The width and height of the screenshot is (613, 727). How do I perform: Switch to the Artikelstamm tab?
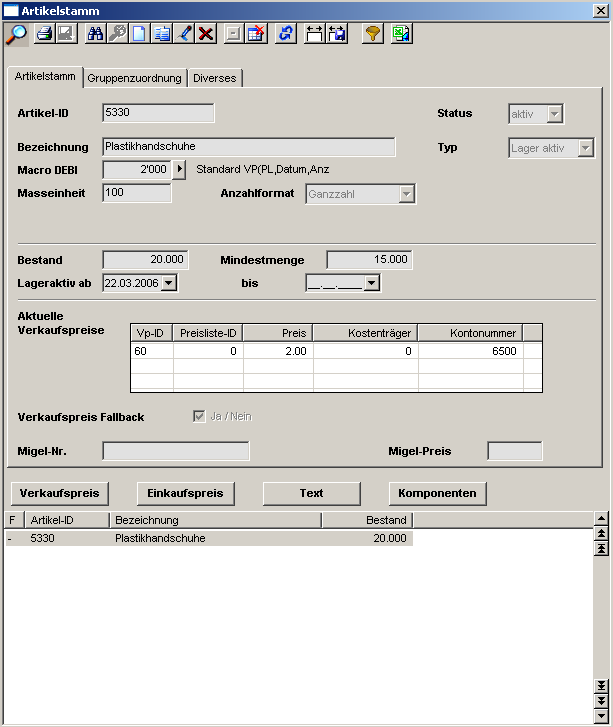coord(45,76)
